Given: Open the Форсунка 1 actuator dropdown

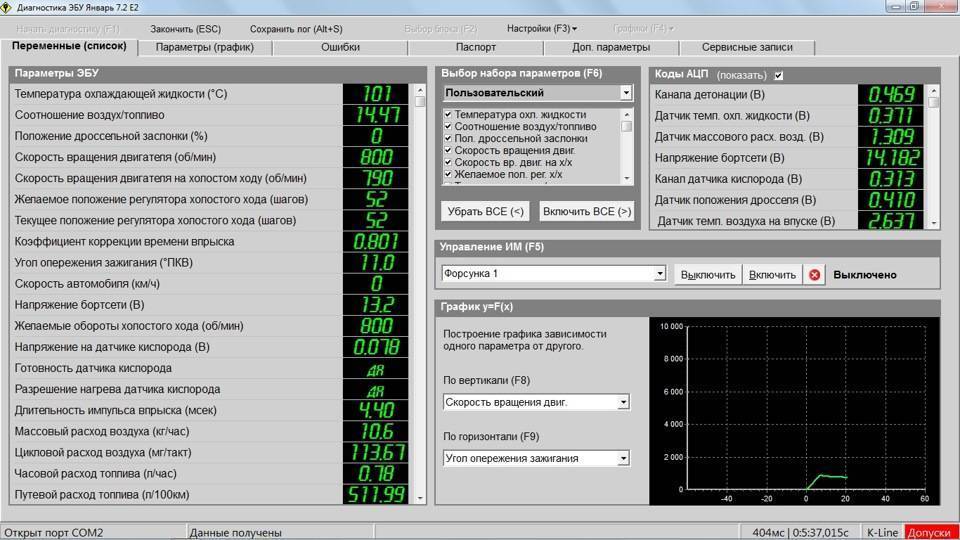Looking at the screenshot, I should coord(659,274).
